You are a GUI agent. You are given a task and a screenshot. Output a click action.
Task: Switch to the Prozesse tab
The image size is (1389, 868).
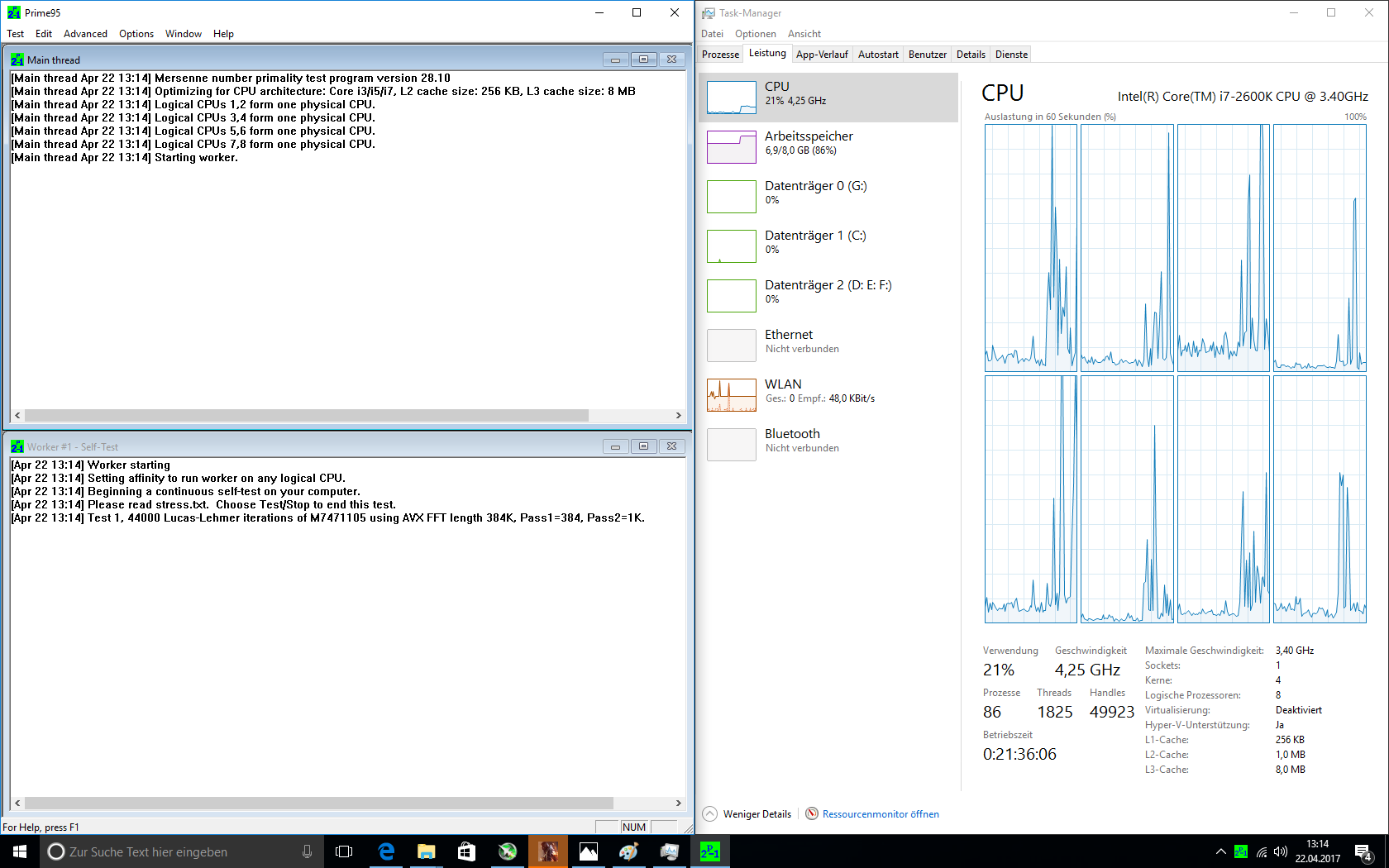click(720, 55)
